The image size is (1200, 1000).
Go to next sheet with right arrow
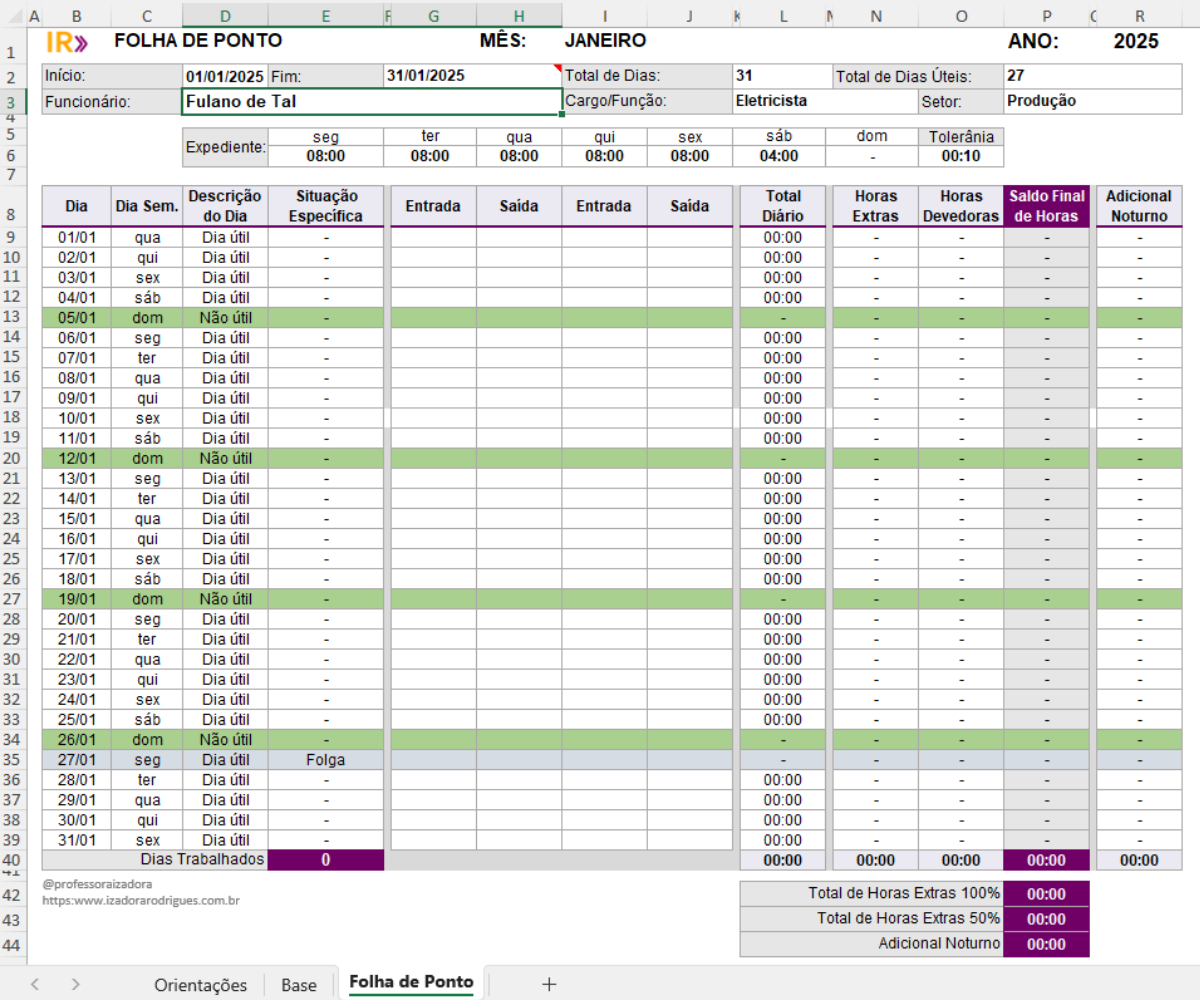(76, 985)
